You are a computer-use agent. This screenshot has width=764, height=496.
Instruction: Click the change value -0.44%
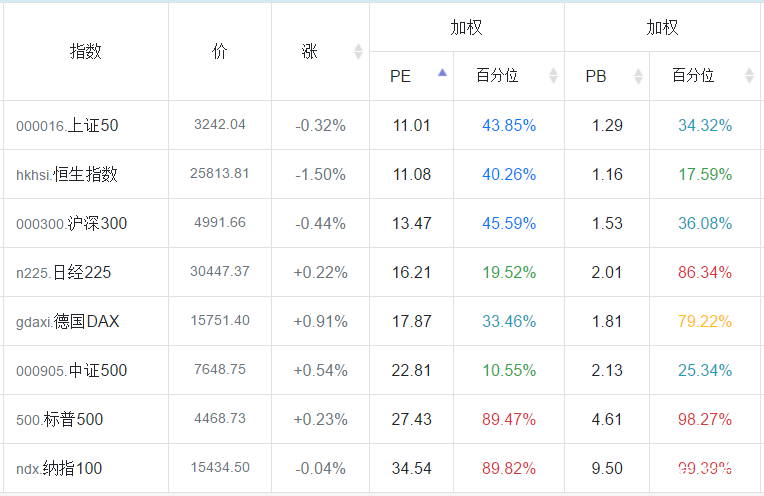coord(320,224)
